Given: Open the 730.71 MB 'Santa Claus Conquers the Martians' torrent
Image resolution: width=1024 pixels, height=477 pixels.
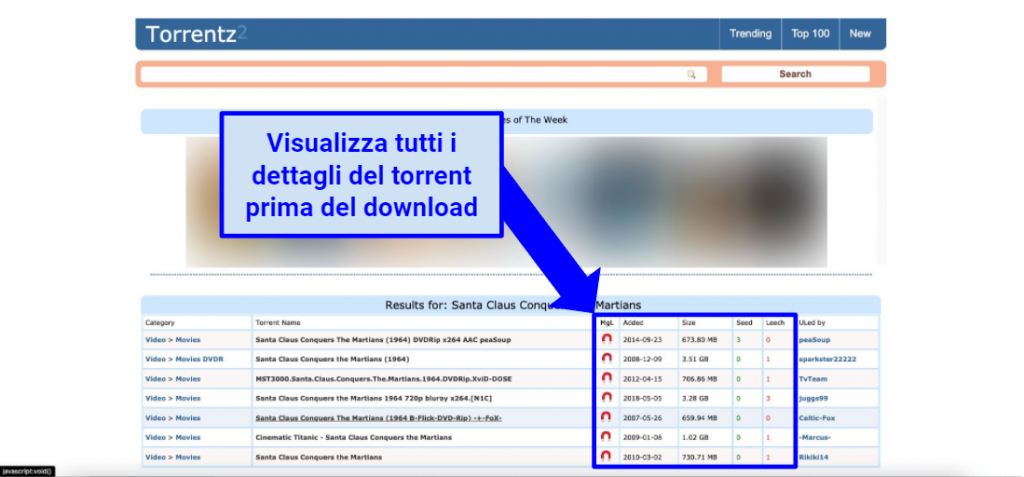Looking at the screenshot, I should pos(319,457).
